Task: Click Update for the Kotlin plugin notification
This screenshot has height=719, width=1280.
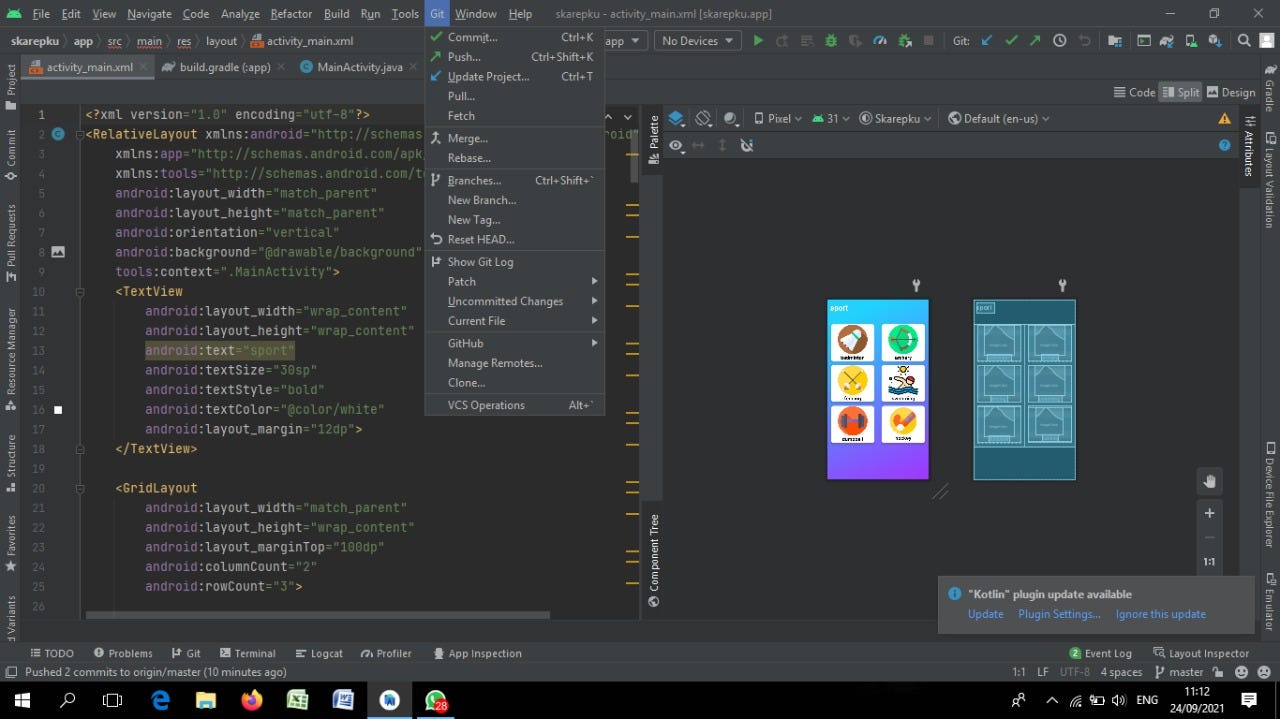Action: [985, 614]
